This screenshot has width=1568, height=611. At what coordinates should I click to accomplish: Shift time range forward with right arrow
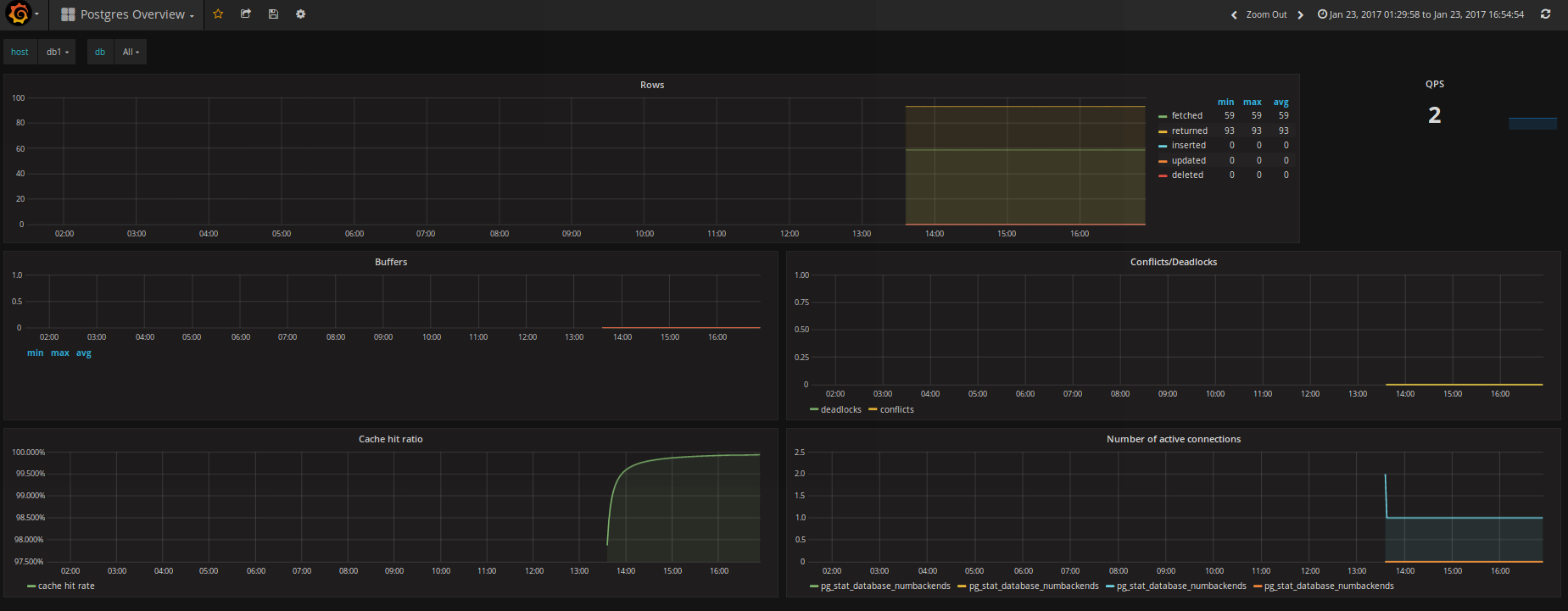[x=1301, y=14]
